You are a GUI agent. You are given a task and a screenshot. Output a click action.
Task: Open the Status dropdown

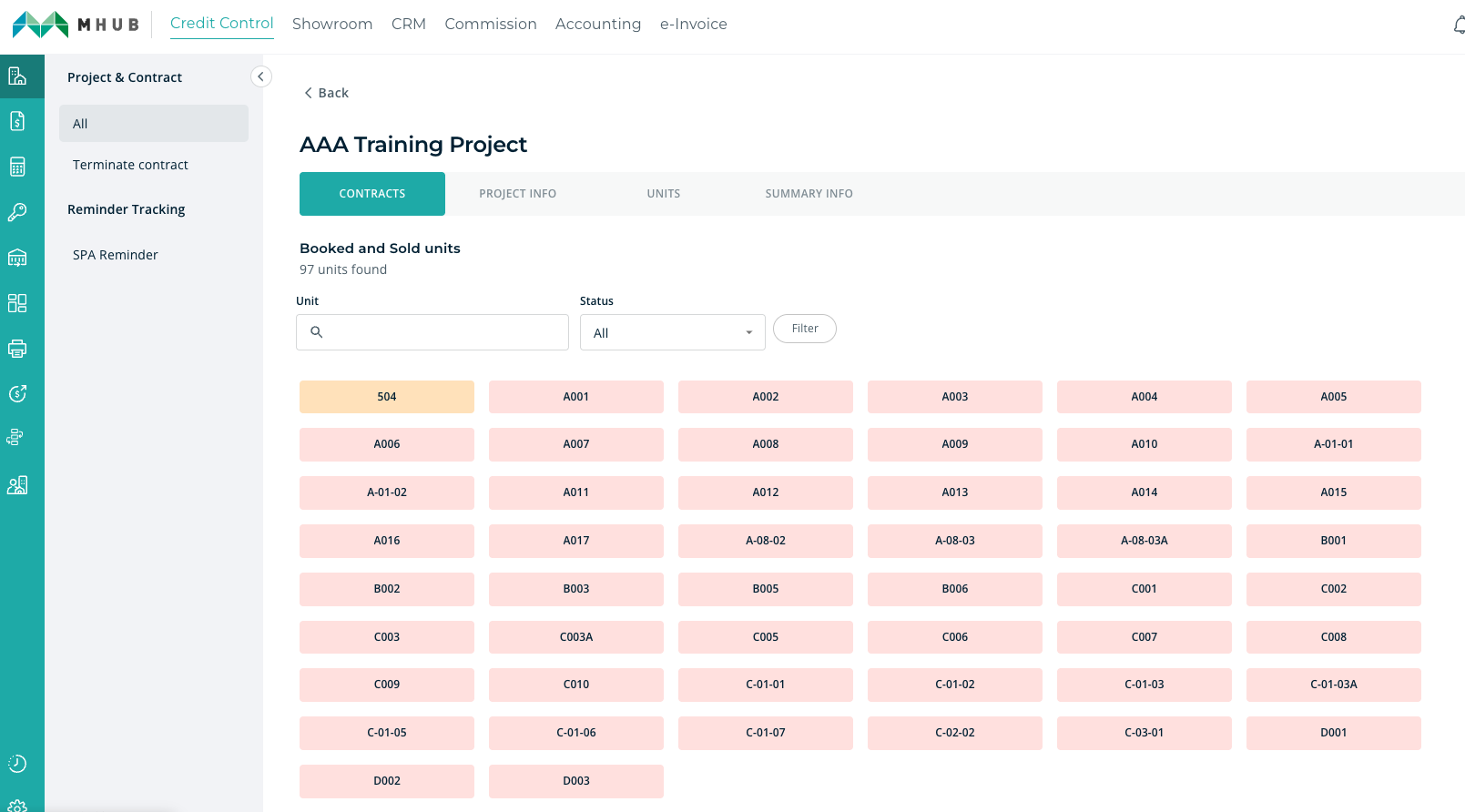tap(673, 332)
